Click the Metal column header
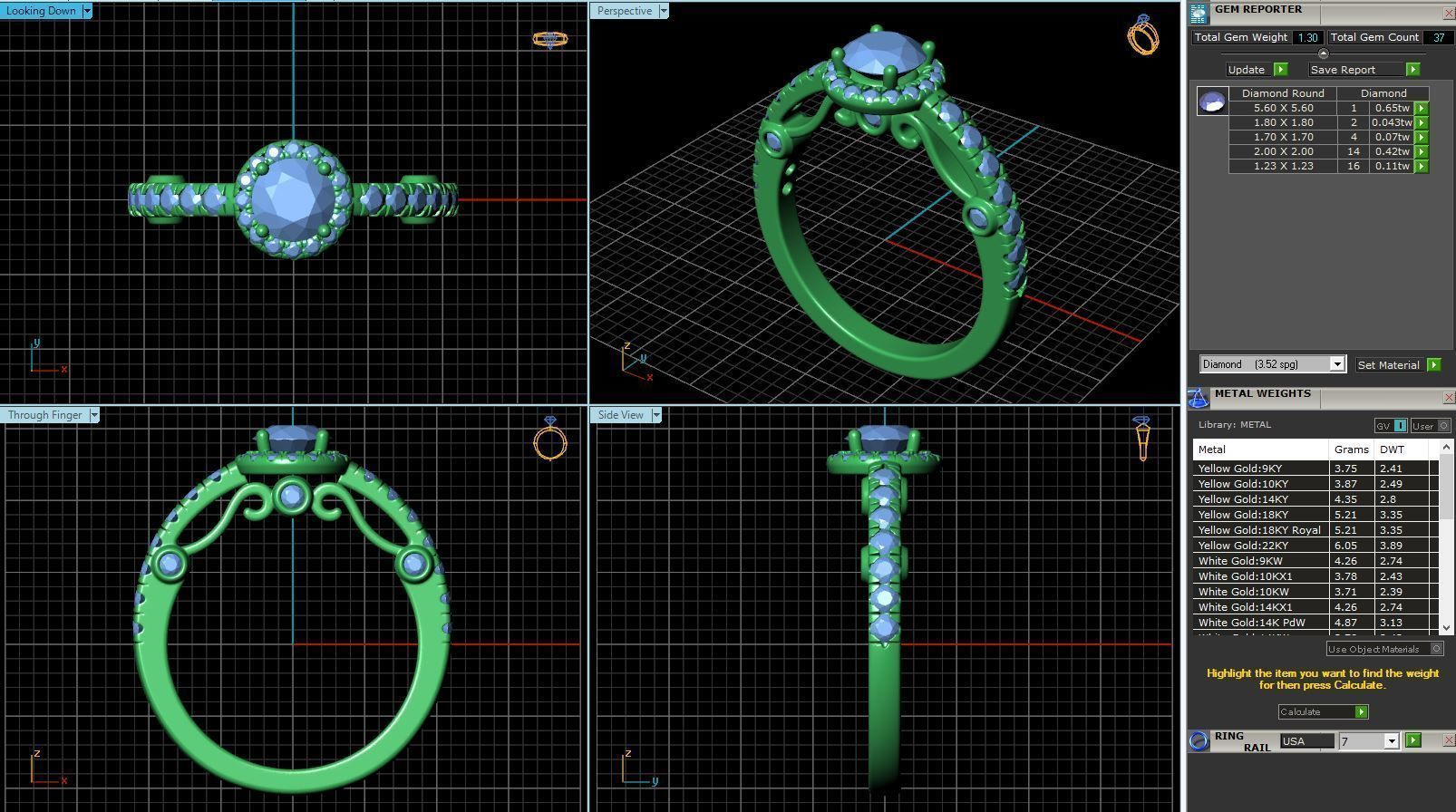Screen dimensions: 1456x812 pyautogui.click(x=1261, y=449)
